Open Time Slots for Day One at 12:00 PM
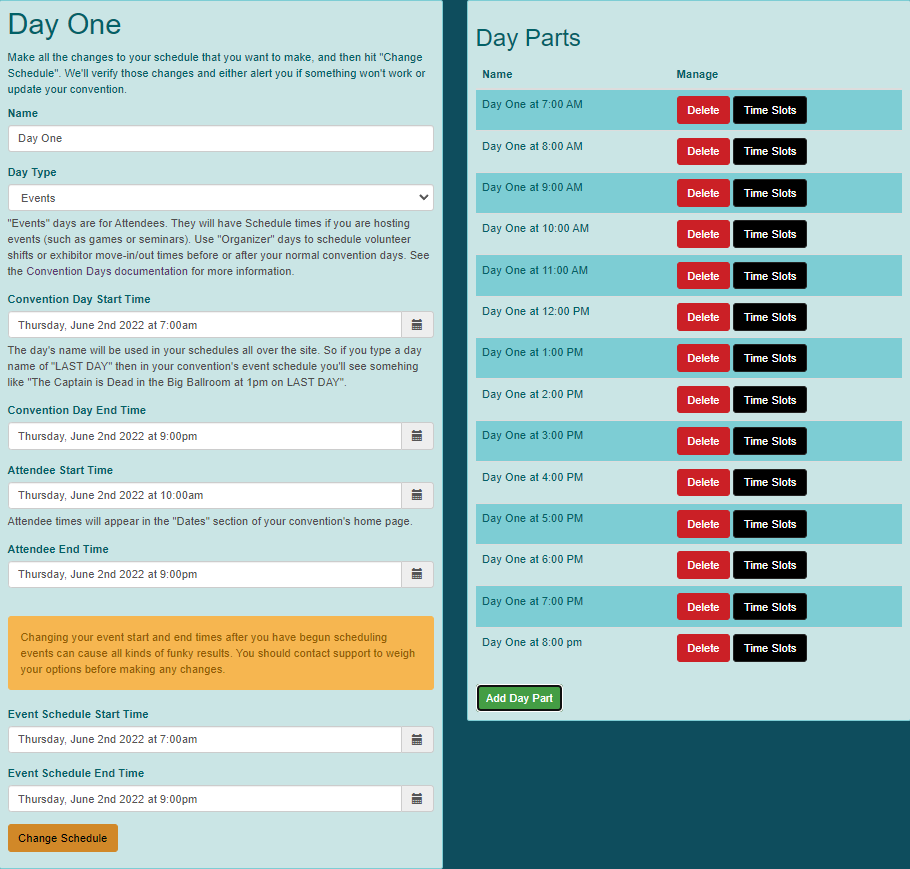This screenshot has width=910, height=869. [770, 318]
